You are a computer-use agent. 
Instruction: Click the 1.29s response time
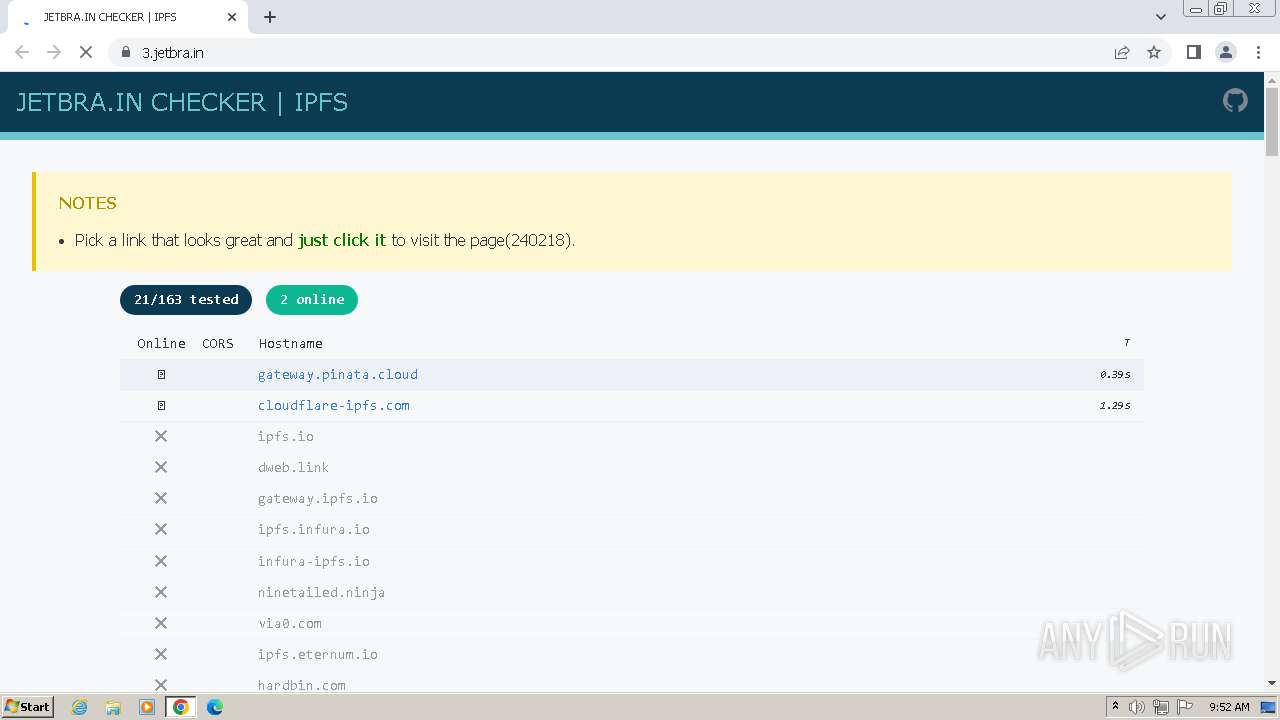point(1115,405)
